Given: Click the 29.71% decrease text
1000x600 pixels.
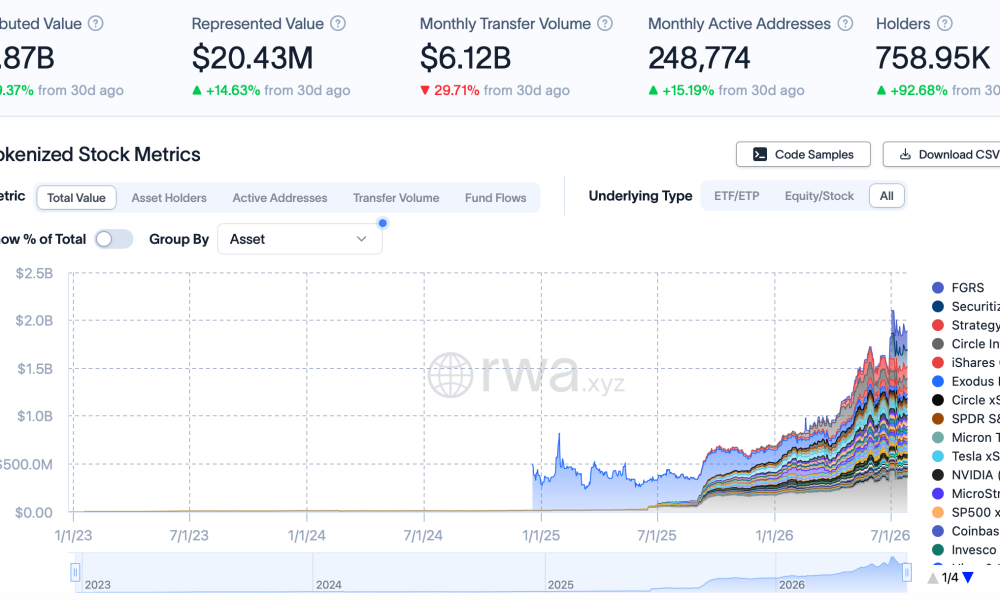Looking at the screenshot, I should pos(457,91).
